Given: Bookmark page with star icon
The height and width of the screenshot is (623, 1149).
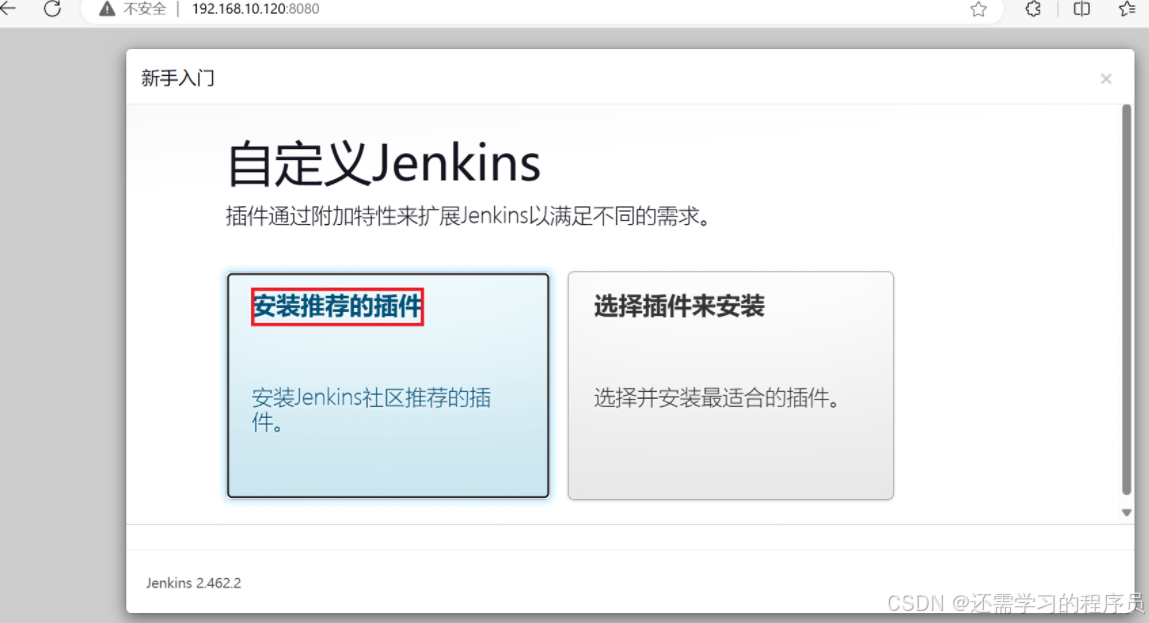Looking at the screenshot, I should pyautogui.click(x=978, y=9).
